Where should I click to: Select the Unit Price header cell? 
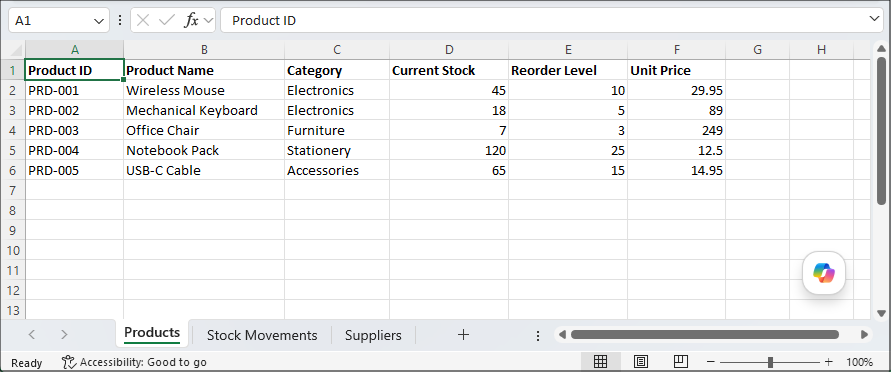[677, 70]
